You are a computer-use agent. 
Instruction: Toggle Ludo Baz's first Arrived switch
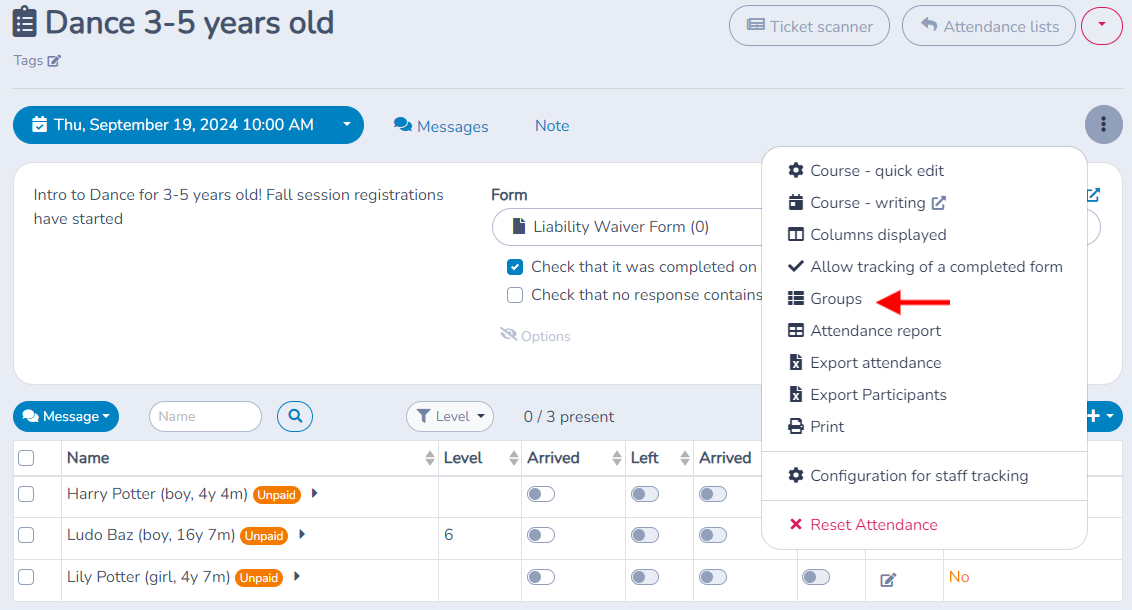[x=541, y=535]
